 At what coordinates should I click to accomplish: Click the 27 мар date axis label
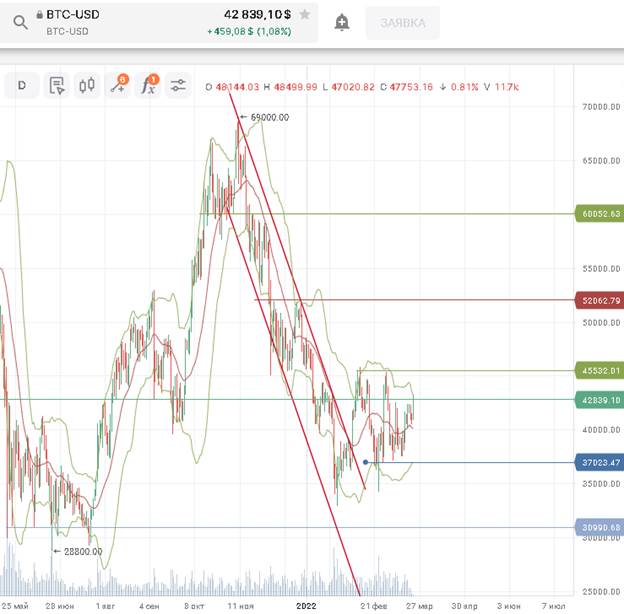coord(419,606)
